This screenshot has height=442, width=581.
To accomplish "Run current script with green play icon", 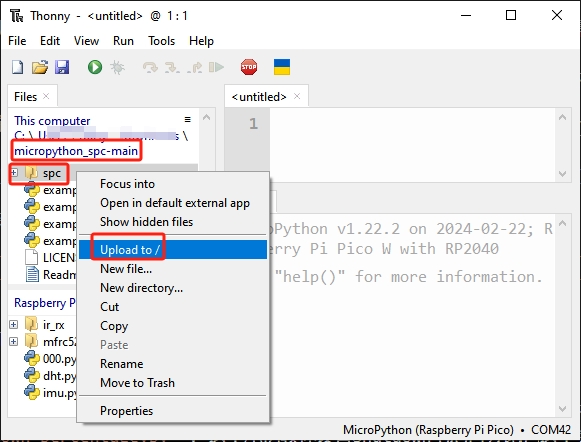I will coord(95,67).
